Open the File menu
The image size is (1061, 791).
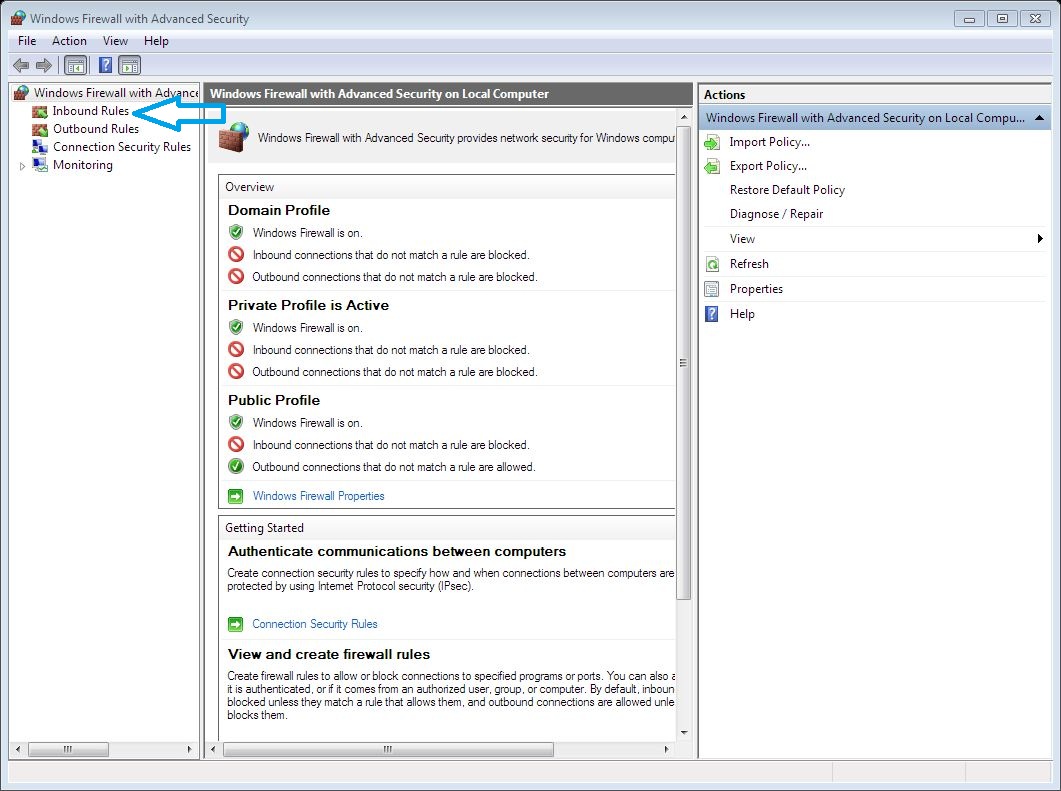27,41
